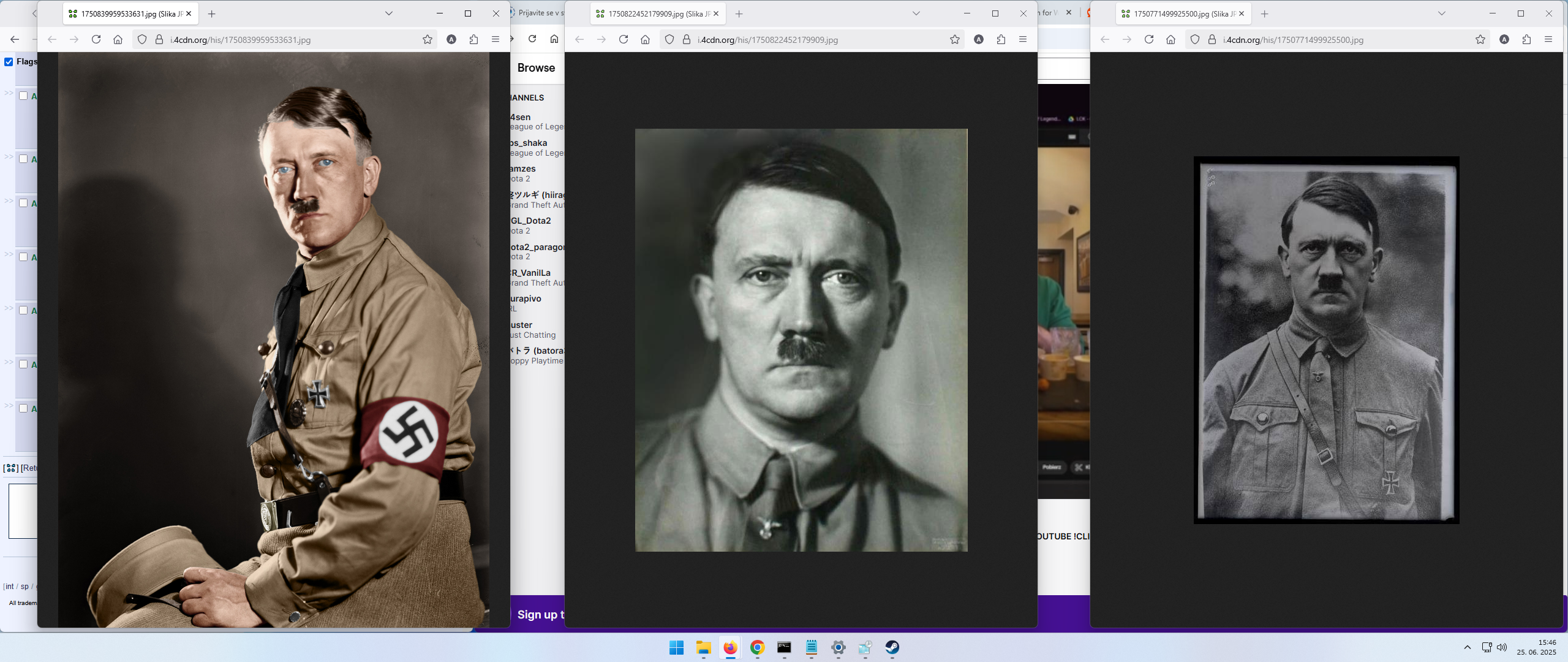Reload the 1750771499925500.jpg window page
The height and width of the screenshot is (662, 1568).
coord(1149,39)
